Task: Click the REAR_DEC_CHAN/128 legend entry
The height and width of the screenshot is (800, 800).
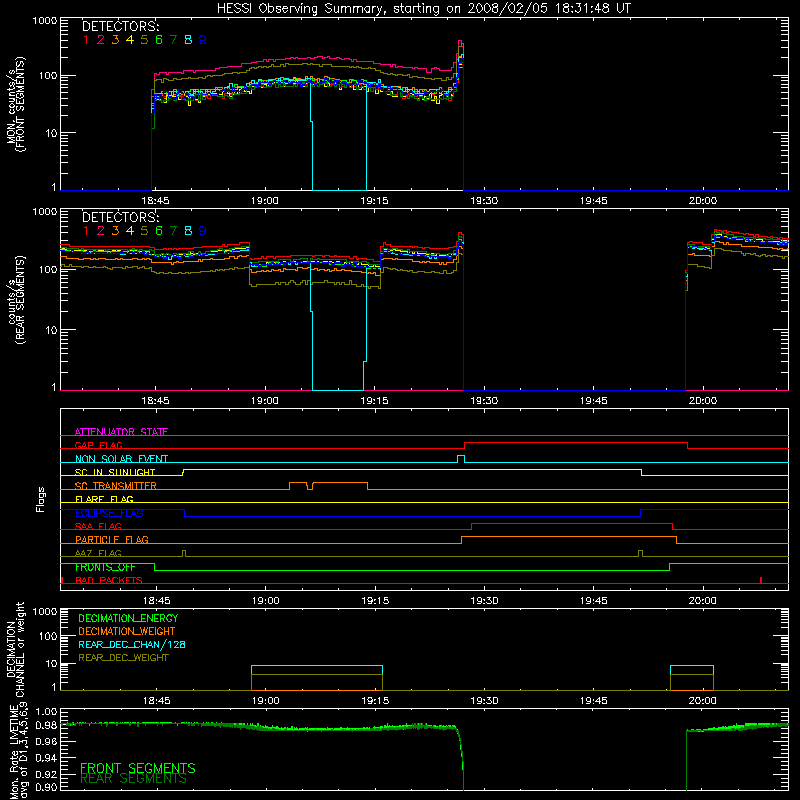Action: click(x=132, y=644)
